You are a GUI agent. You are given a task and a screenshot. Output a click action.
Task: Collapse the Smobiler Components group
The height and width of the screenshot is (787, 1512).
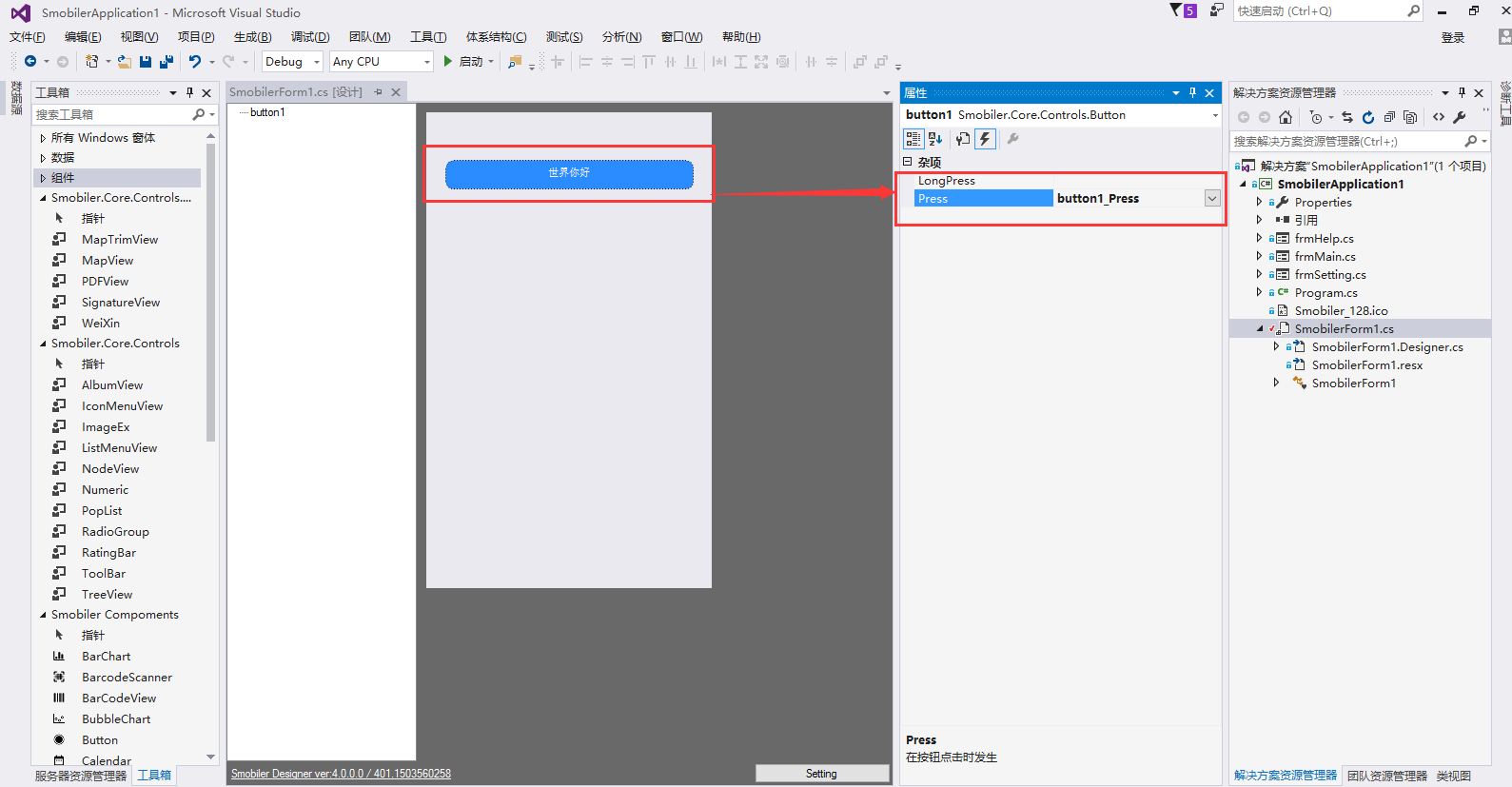tap(43, 615)
